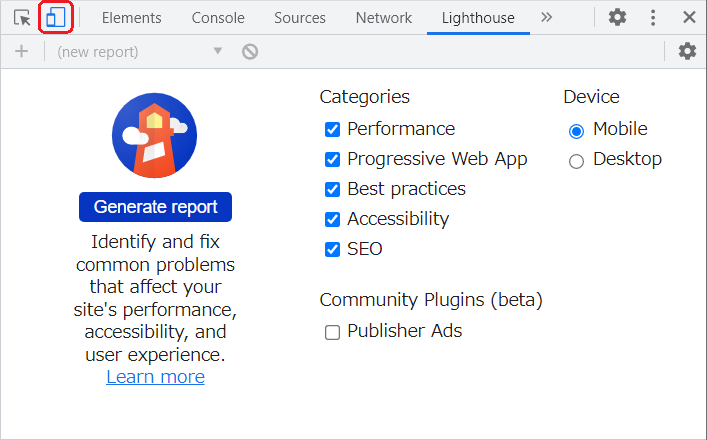The height and width of the screenshot is (440, 707).
Task: Open Lighthouse settings gear icon
Action: 687,51
